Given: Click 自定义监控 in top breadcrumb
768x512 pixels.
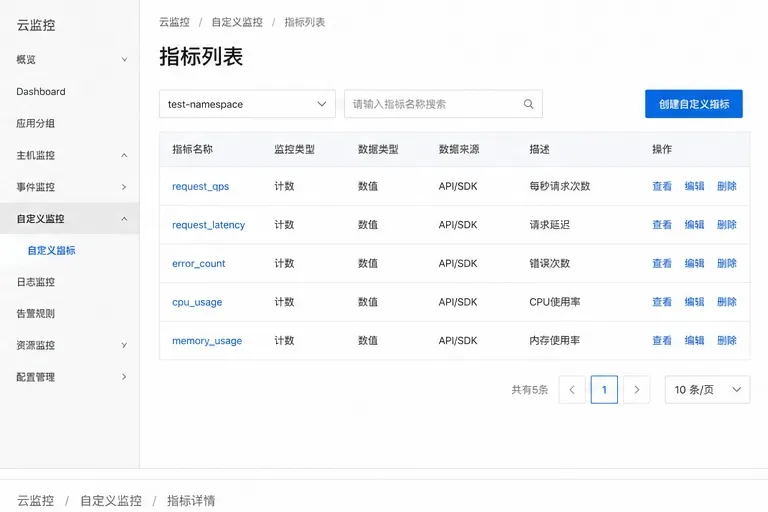Looking at the screenshot, I should coord(237,22).
